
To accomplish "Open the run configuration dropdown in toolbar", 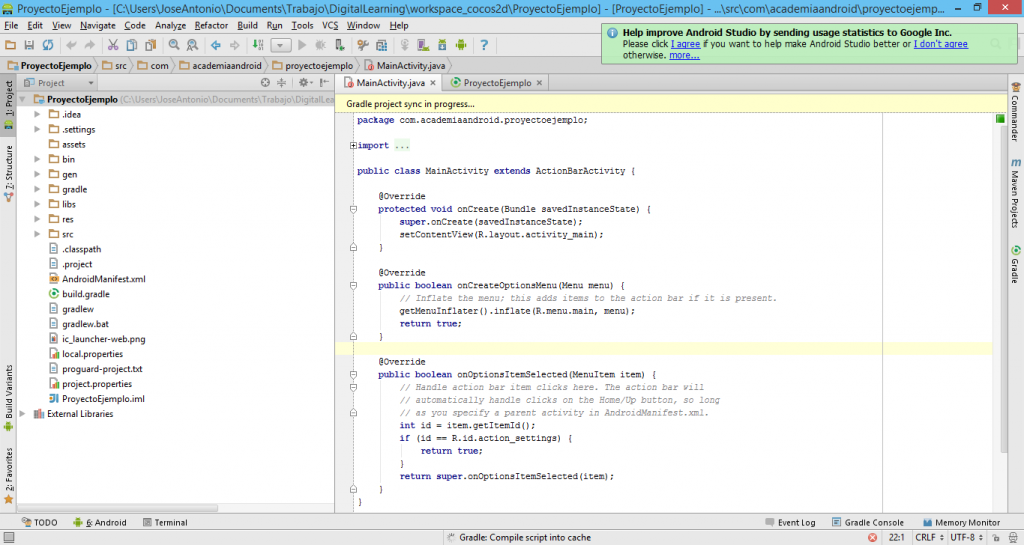I will pyautogui.click(x=281, y=45).
